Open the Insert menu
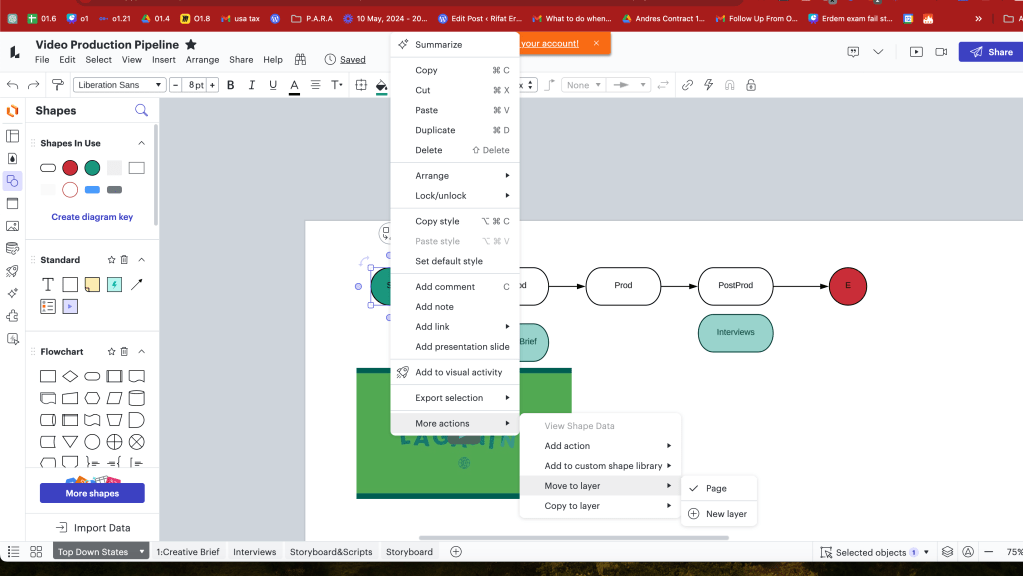1023x576 pixels. coord(164,59)
